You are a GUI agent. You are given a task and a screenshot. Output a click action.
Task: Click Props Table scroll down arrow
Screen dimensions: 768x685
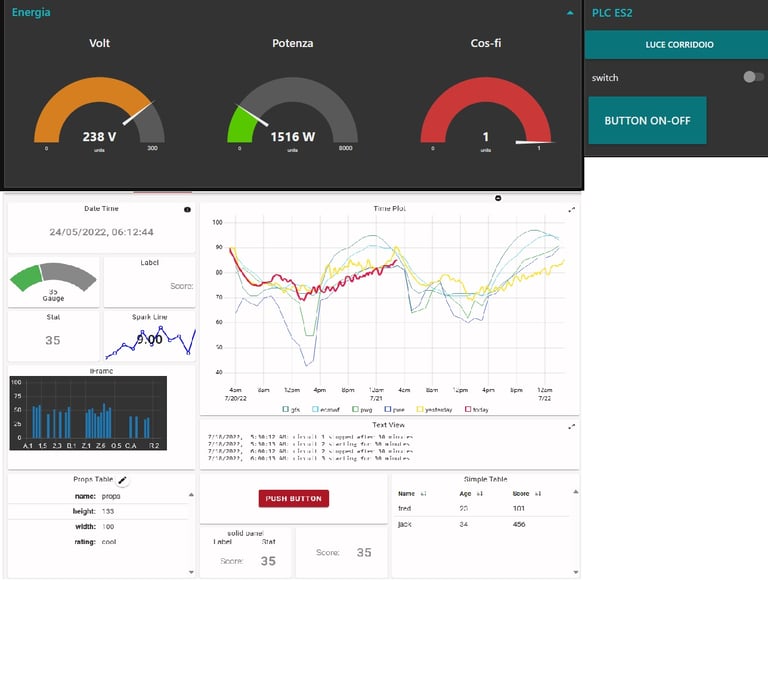click(x=191, y=572)
